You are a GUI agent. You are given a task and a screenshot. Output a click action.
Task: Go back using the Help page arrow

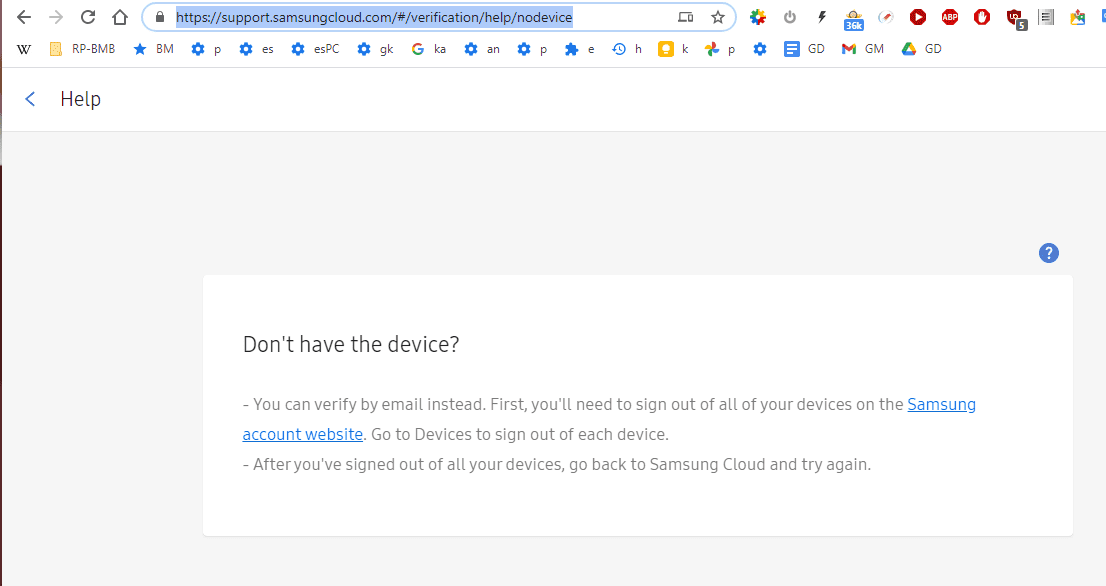(x=31, y=99)
